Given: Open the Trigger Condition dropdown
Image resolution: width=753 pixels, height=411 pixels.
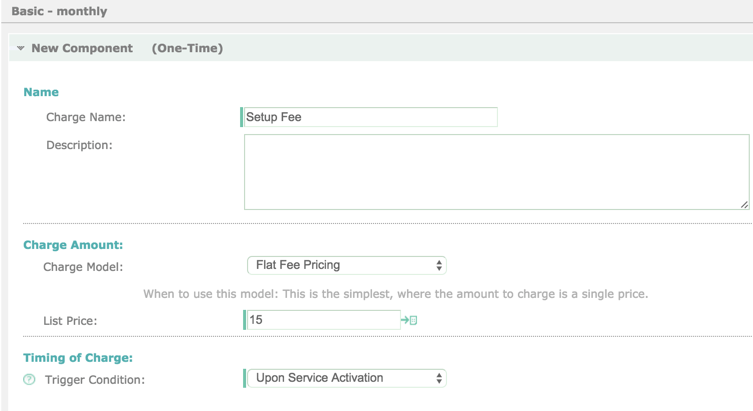Looking at the screenshot, I should click(x=347, y=378).
